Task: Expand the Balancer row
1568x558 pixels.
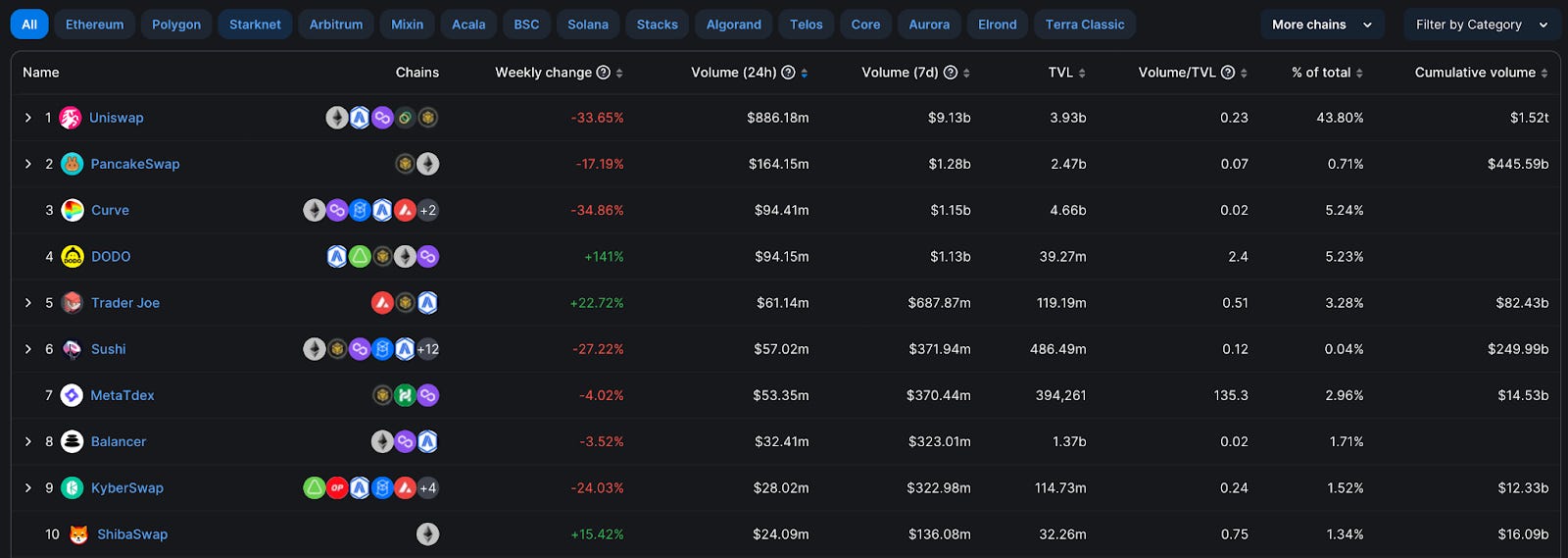Action: coord(28,441)
